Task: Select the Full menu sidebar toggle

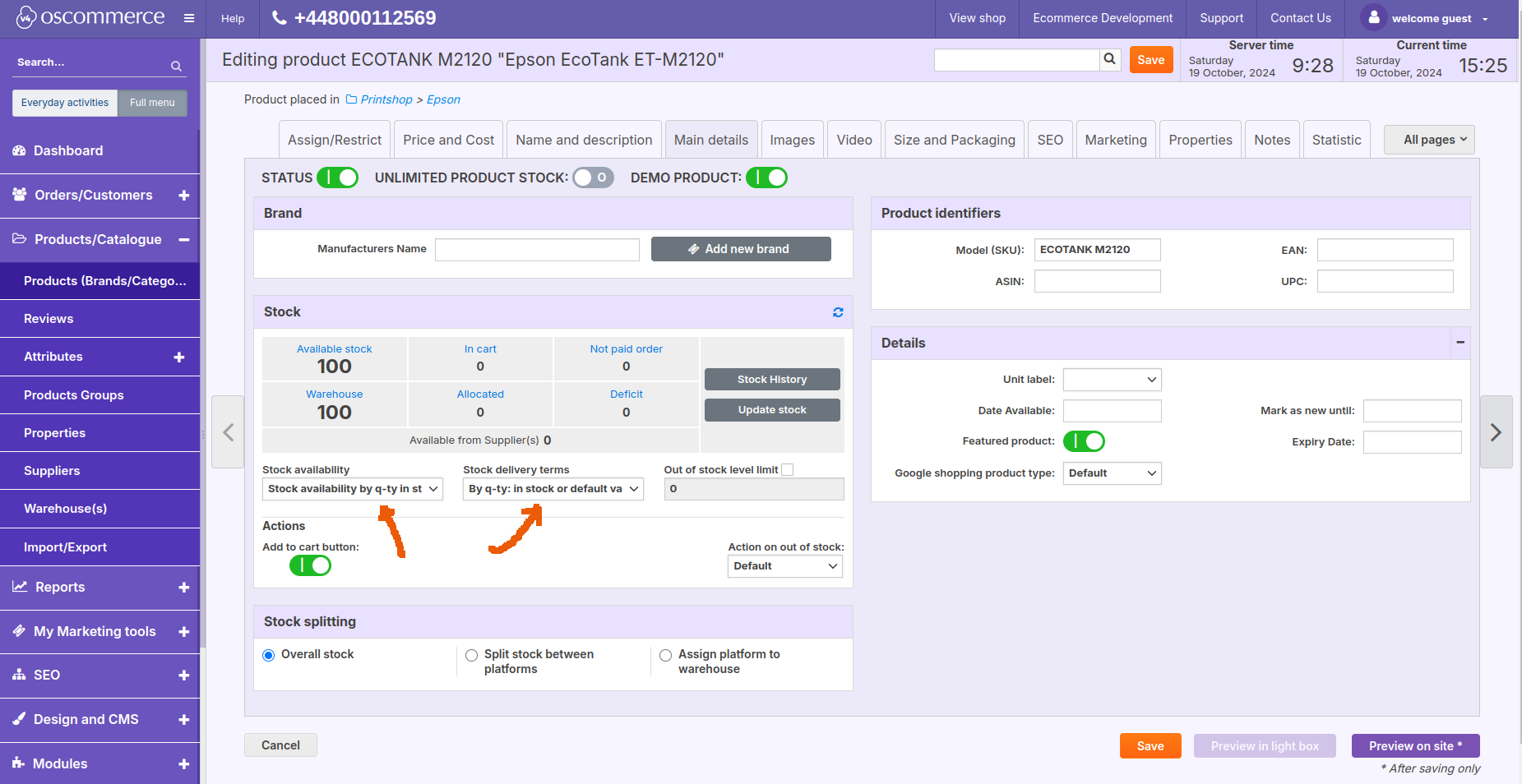Action: (152, 103)
